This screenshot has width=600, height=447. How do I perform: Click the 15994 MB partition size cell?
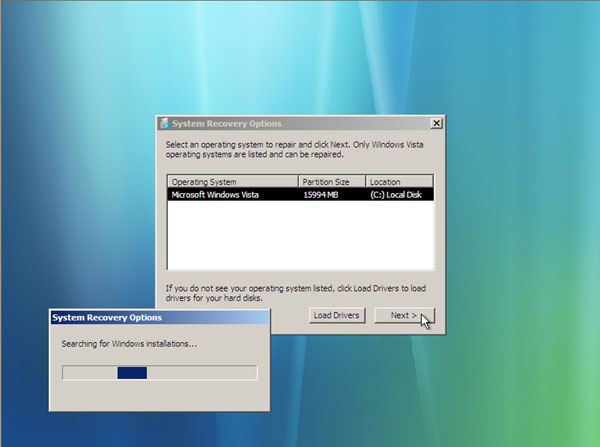[x=321, y=195]
